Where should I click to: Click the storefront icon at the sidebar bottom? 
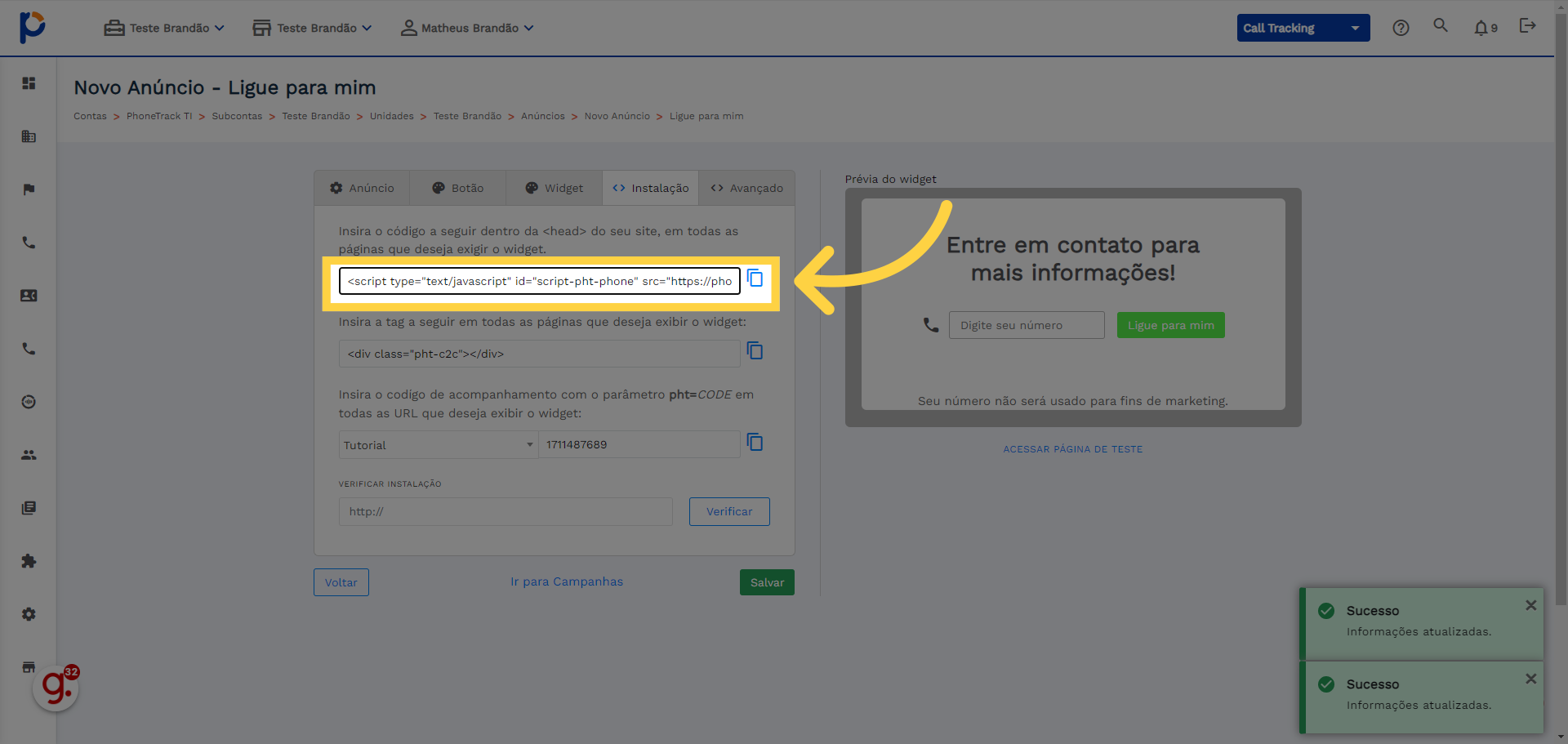29,666
